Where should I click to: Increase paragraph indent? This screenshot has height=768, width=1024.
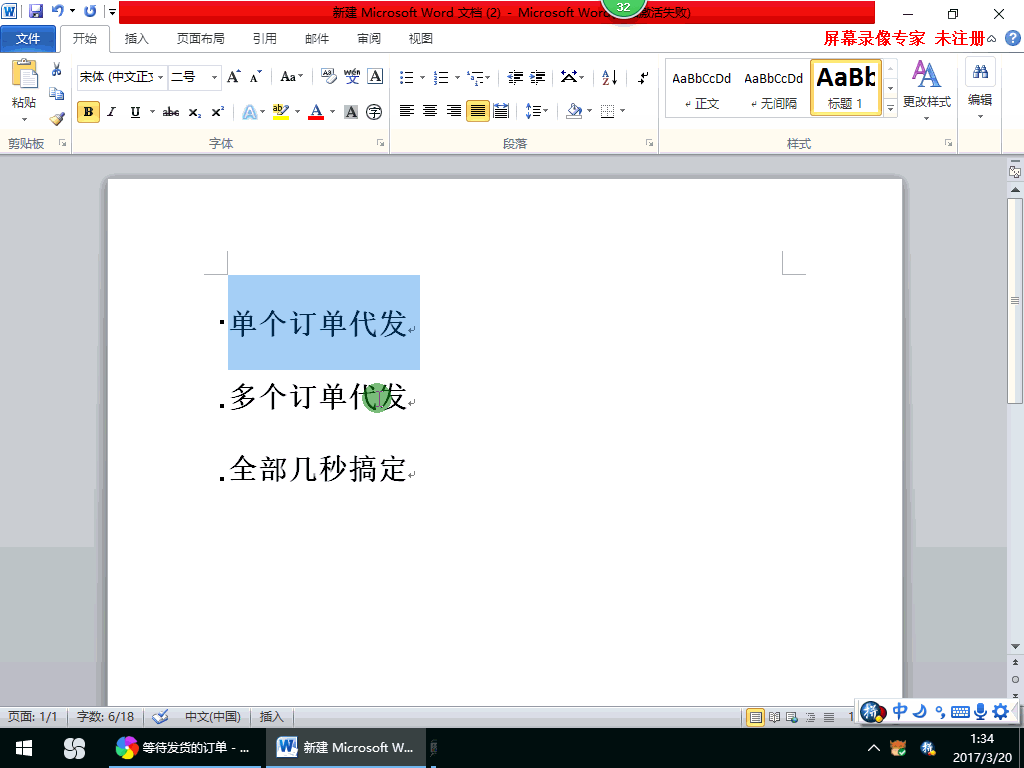pos(537,78)
